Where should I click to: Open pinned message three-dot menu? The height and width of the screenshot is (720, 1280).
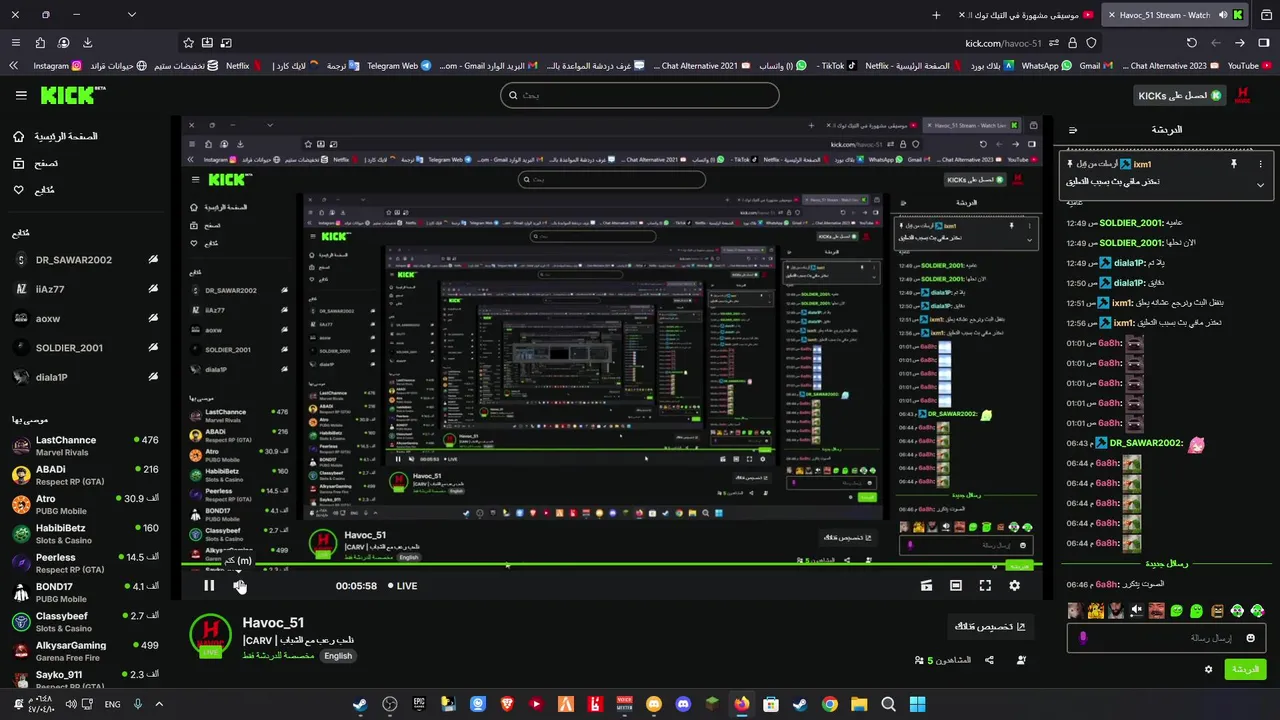pyautogui.click(x=1260, y=164)
